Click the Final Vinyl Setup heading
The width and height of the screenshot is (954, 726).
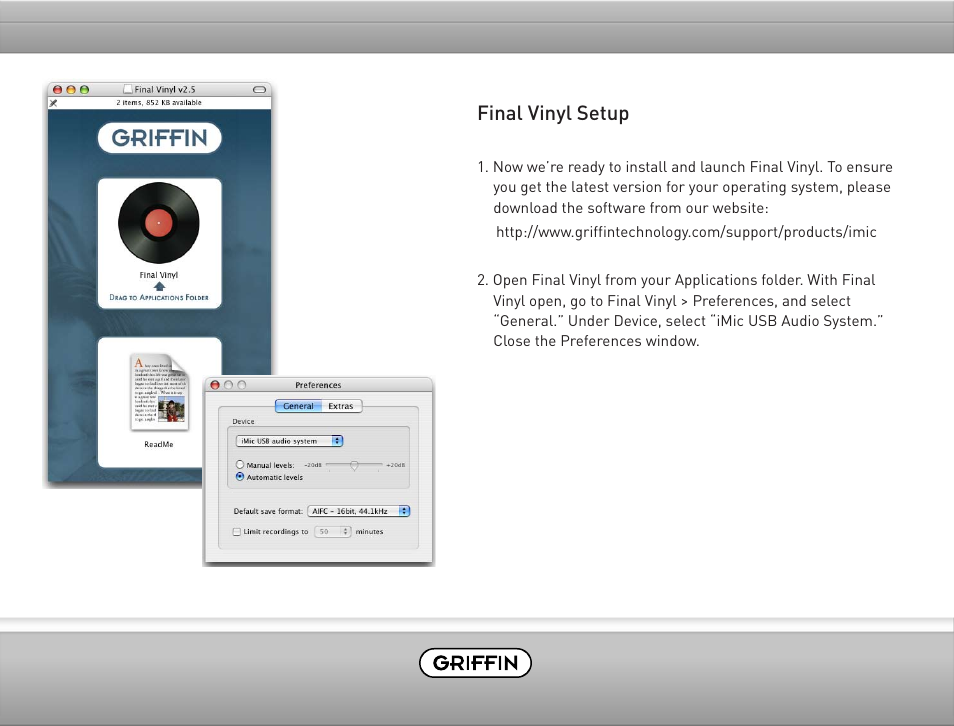[553, 114]
